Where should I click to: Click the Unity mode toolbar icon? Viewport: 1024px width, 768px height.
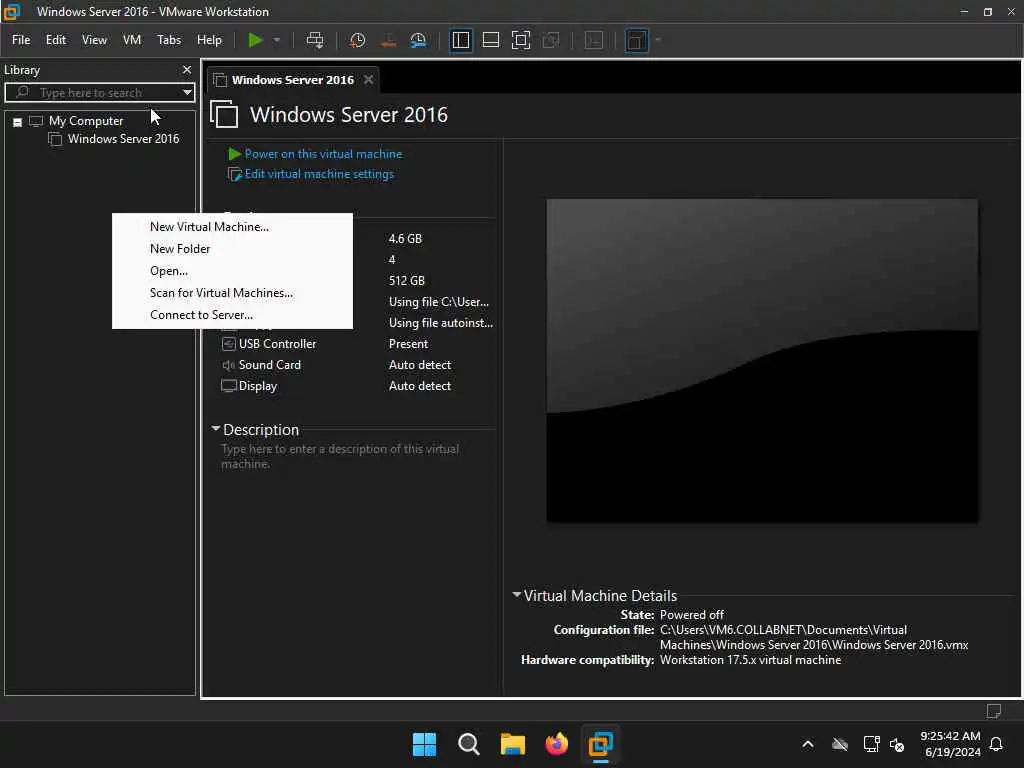(551, 40)
